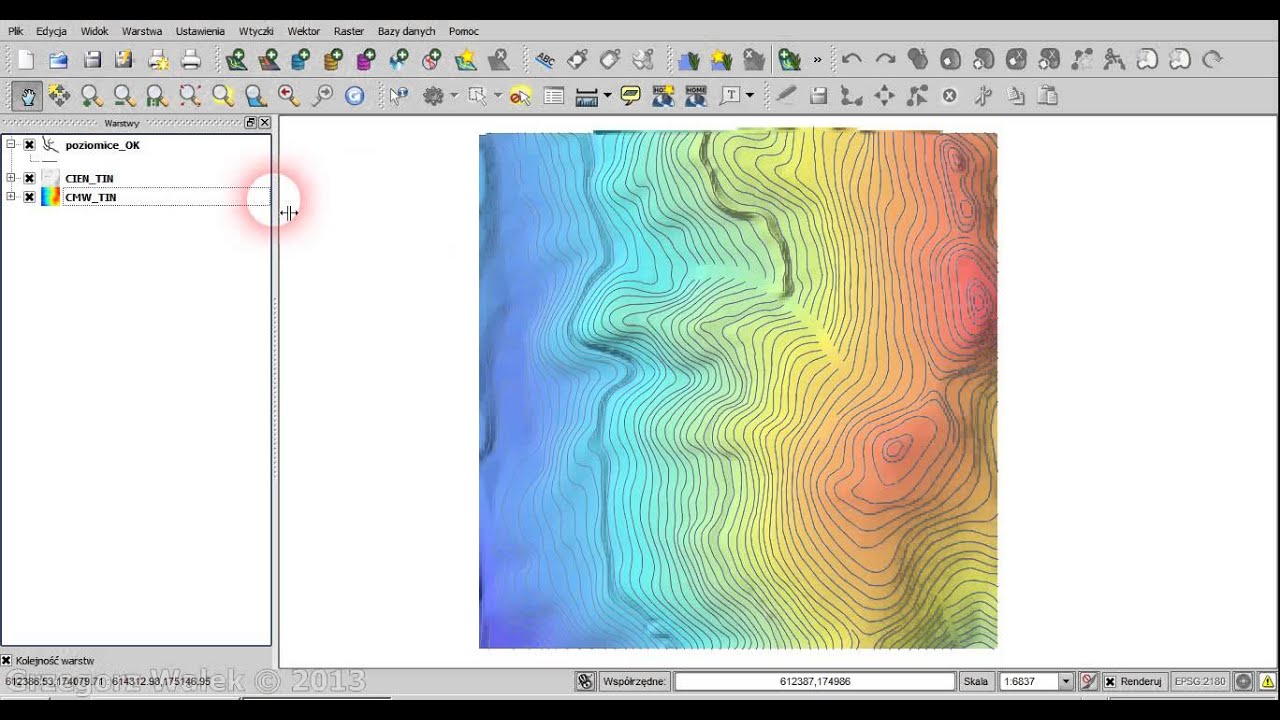
Task: Select the poziomice_OK layer name
Action: [102, 145]
